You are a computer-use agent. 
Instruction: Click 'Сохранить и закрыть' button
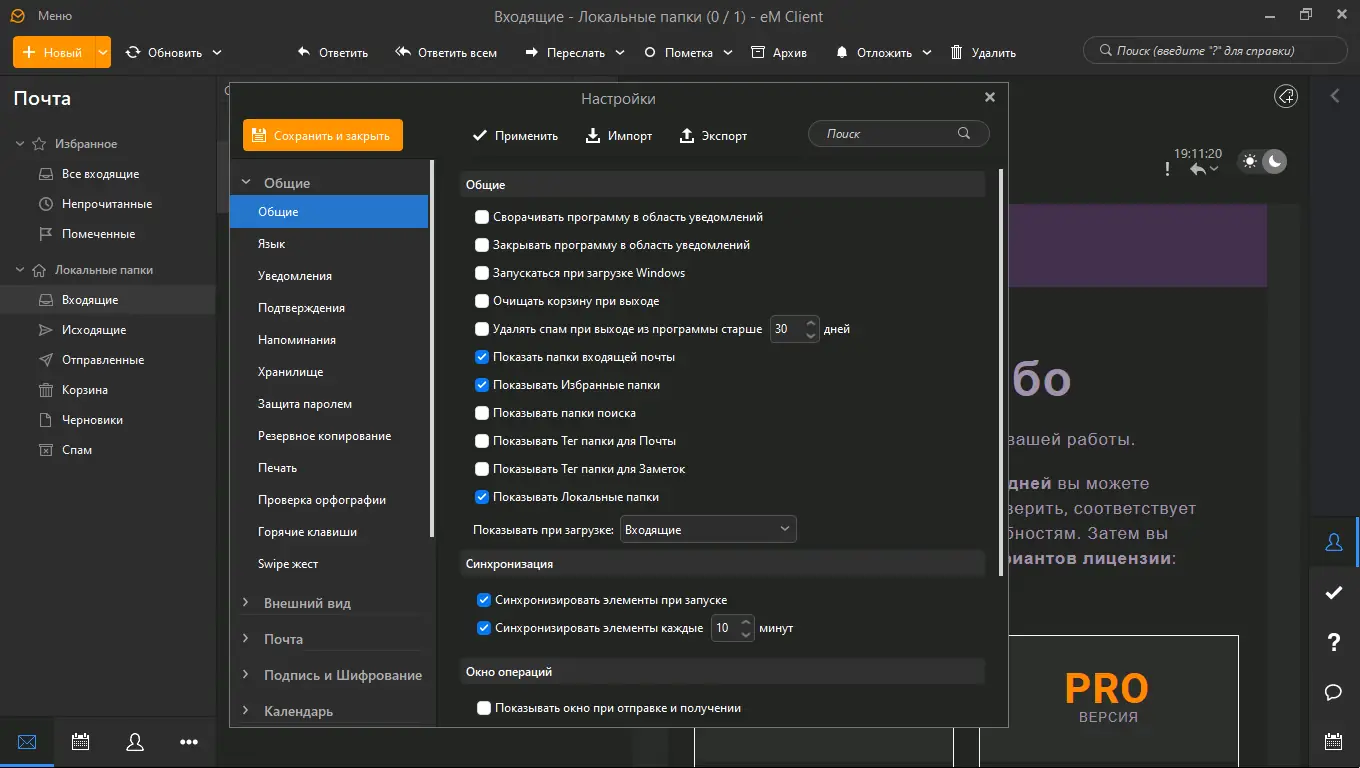click(x=323, y=135)
